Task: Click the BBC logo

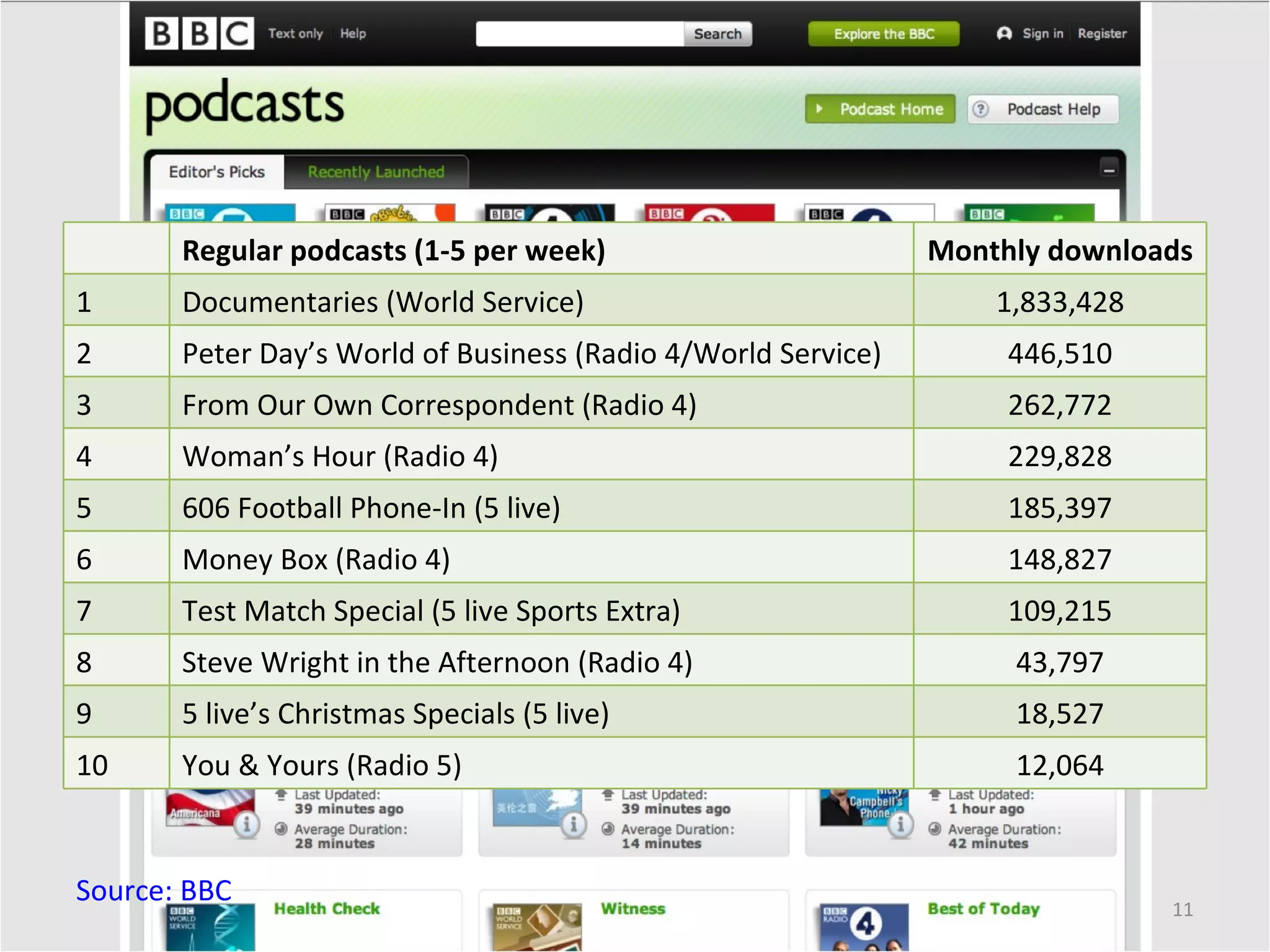Action: (x=199, y=33)
